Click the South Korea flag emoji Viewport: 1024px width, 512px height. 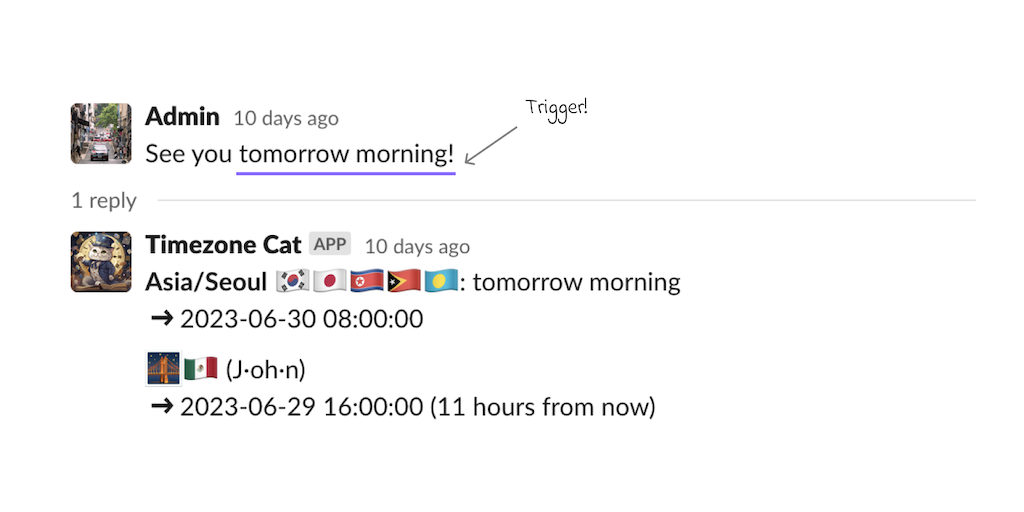coord(293,283)
